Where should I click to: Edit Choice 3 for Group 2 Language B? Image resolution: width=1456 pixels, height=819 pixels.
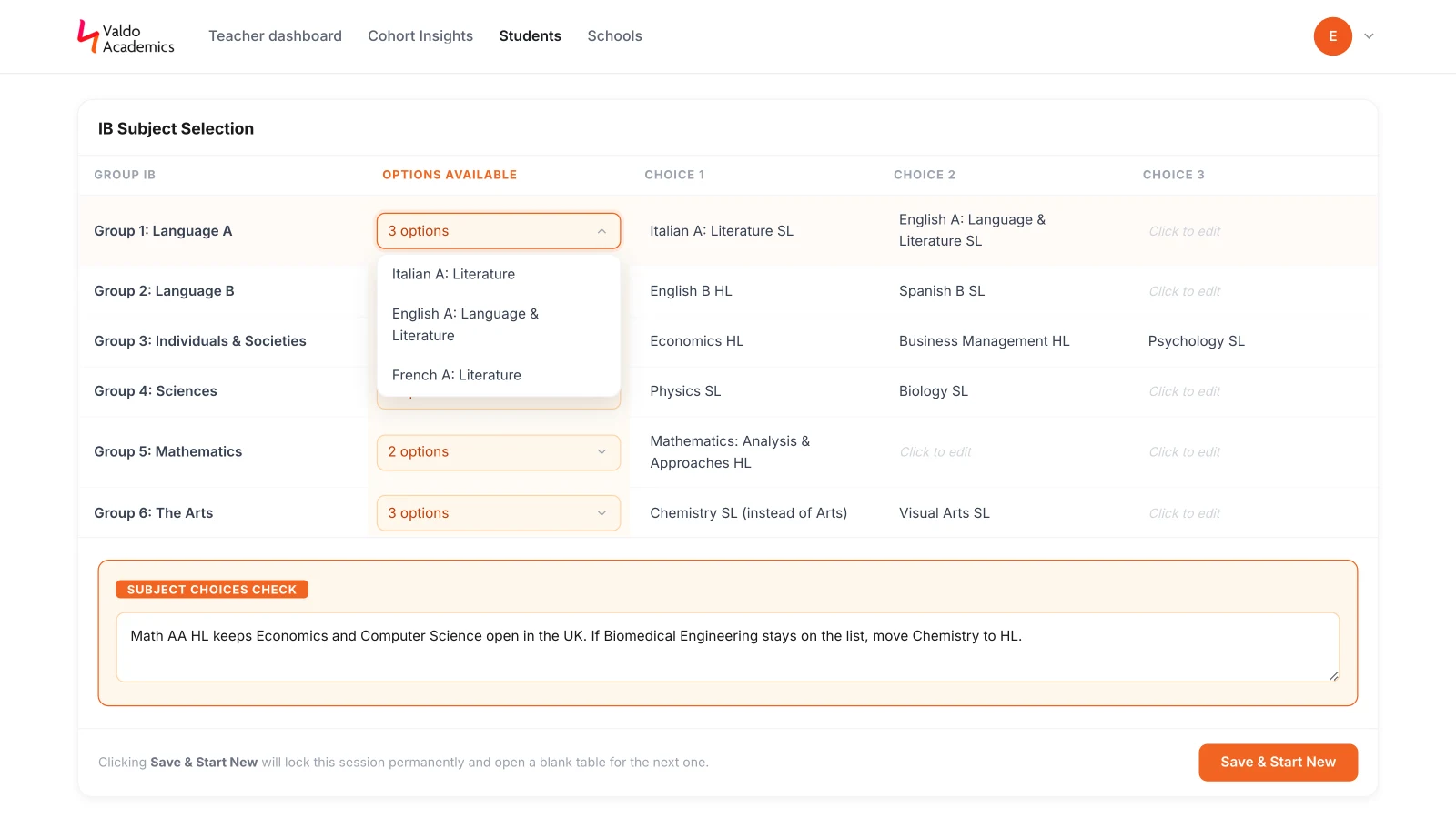(x=1184, y=291)
